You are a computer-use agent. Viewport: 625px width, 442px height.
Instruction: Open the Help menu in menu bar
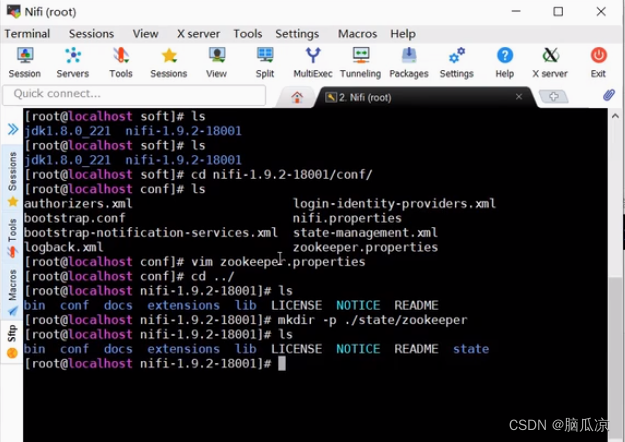[403, 33]
